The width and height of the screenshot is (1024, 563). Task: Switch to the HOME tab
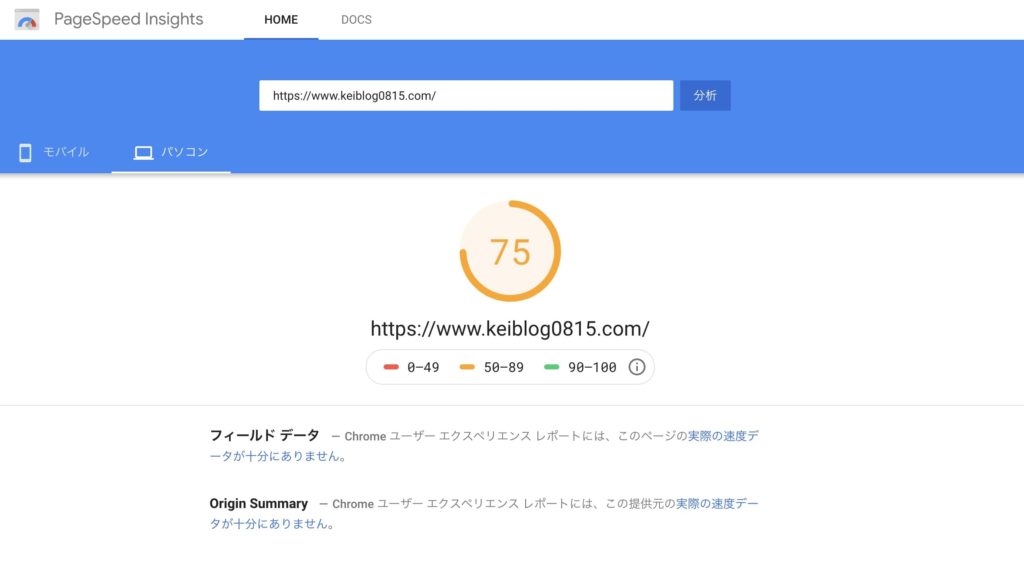click(281, 20)
